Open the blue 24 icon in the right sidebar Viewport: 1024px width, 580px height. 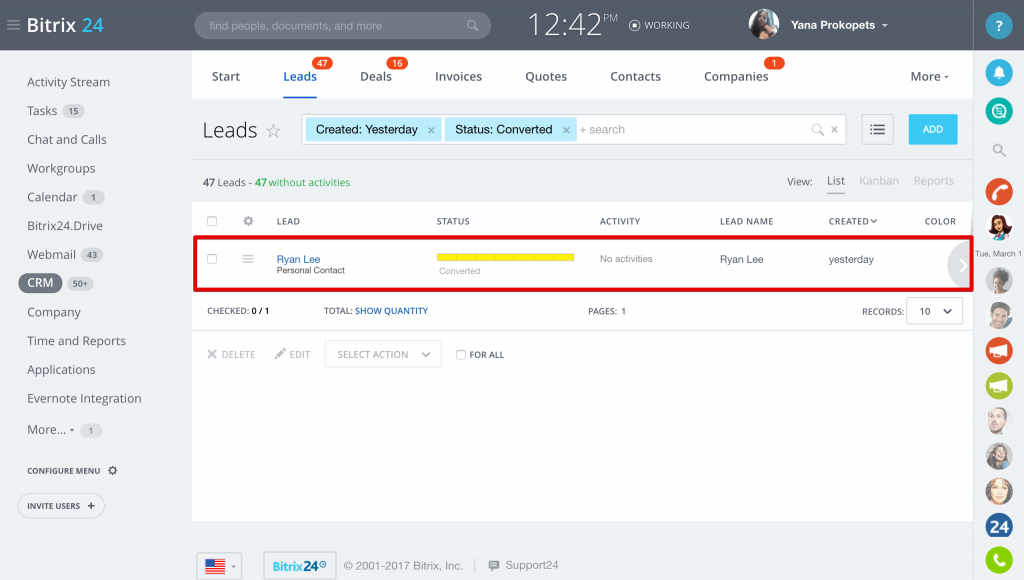(x=999, y=526)
